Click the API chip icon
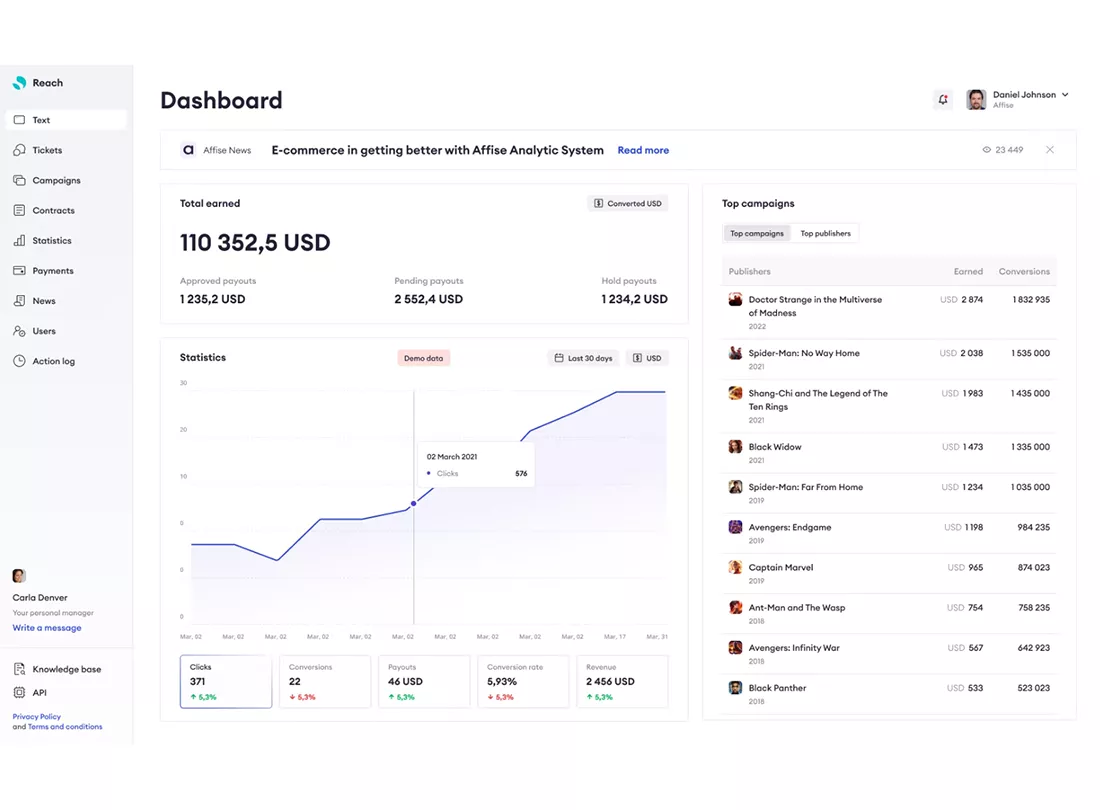 click(x=20, y=693)
